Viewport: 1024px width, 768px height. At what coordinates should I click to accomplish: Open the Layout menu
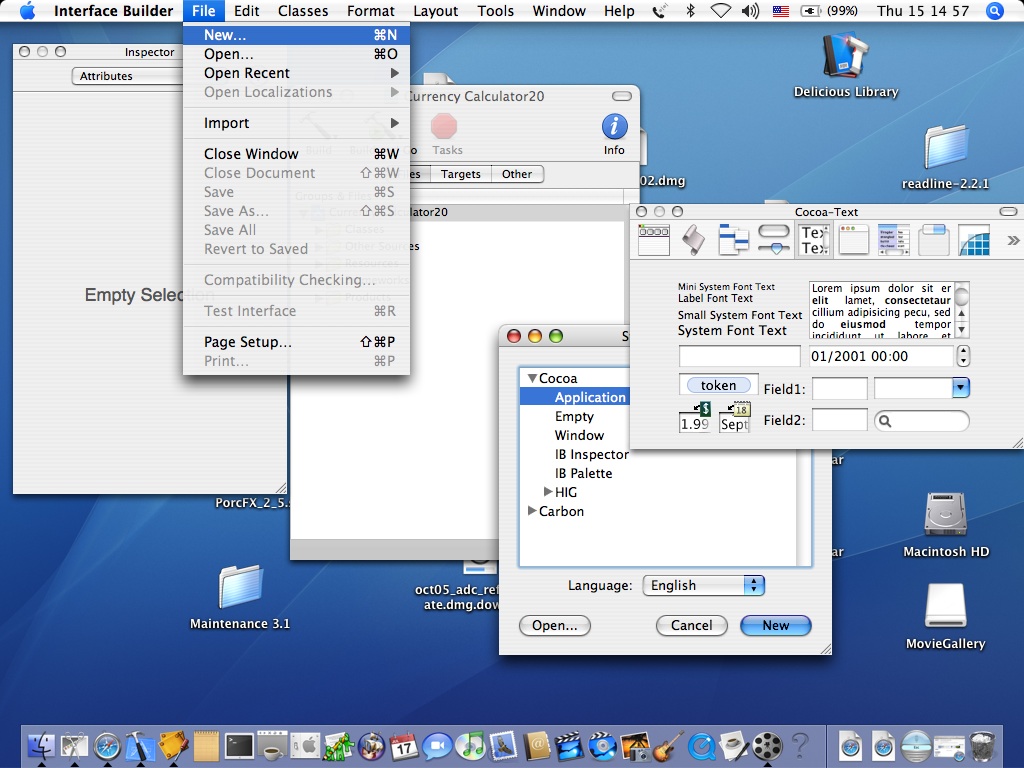click(436, 11)
